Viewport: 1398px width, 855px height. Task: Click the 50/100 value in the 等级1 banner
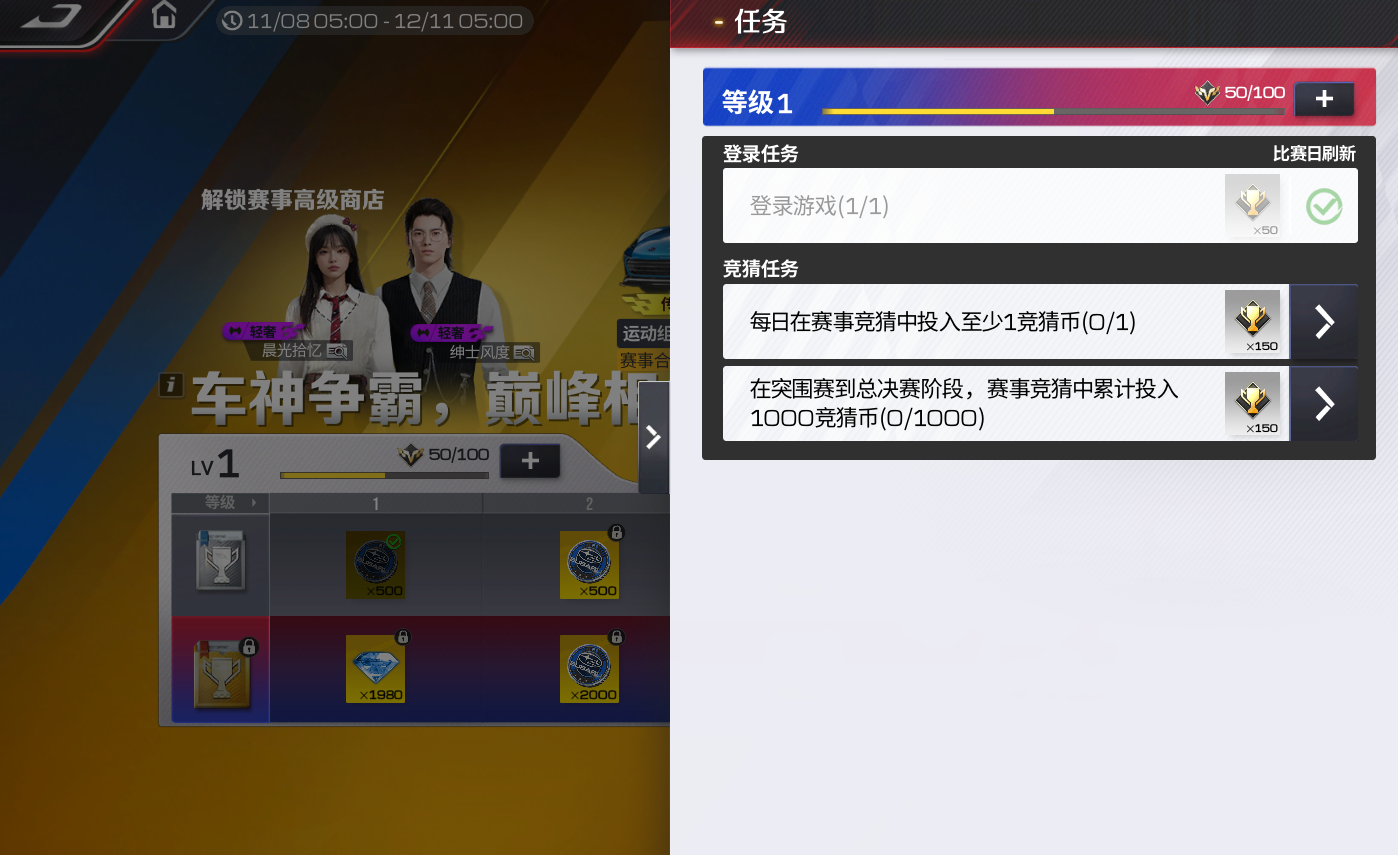tap(1255, 92)
